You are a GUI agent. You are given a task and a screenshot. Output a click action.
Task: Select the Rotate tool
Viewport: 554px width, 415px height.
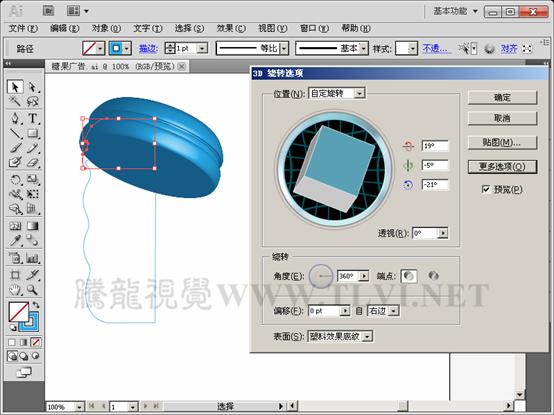point(15,179)
